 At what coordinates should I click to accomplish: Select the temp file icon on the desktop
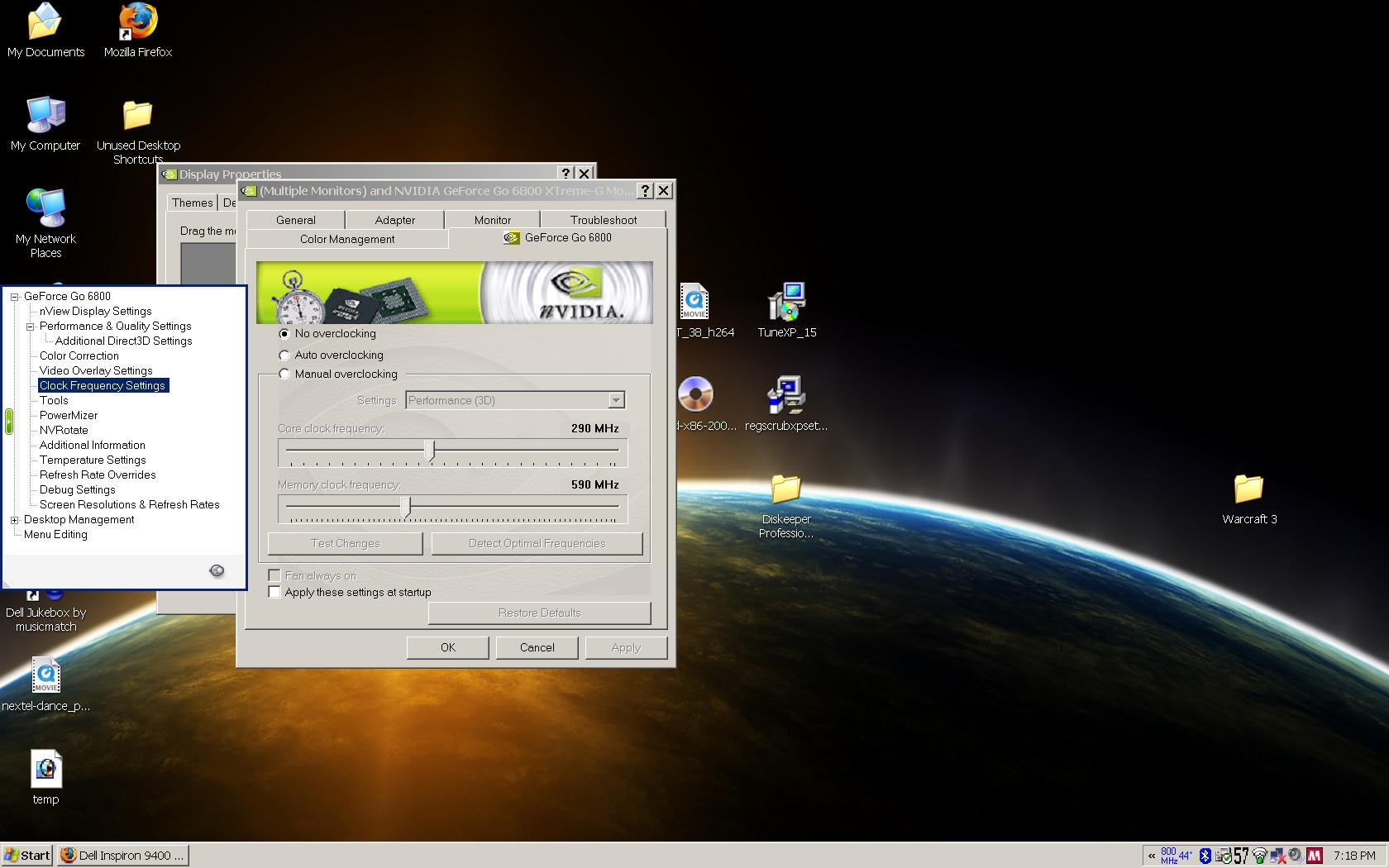click(x=45, y=778)
